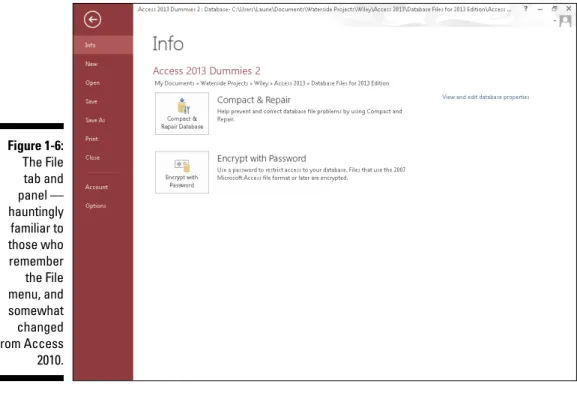Image resolution: width=577 pixels, height=393 pixels.
Task: Close the Access window
Action: [569, 8]
